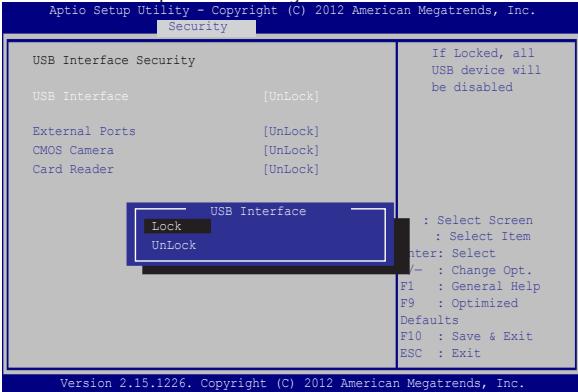This screenshot has width=578, height=392.
Task: Select the Card Reader setting label
Action: click(73, 170)
